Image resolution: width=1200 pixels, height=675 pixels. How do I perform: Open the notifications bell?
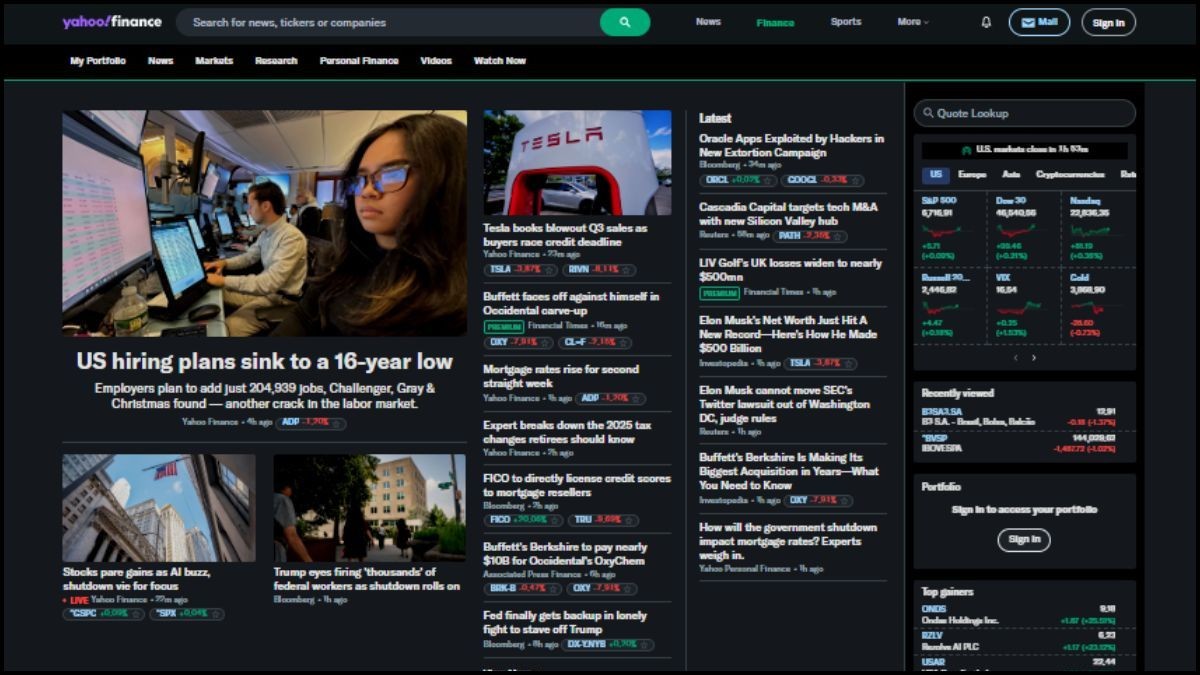(x=986, y=22)
